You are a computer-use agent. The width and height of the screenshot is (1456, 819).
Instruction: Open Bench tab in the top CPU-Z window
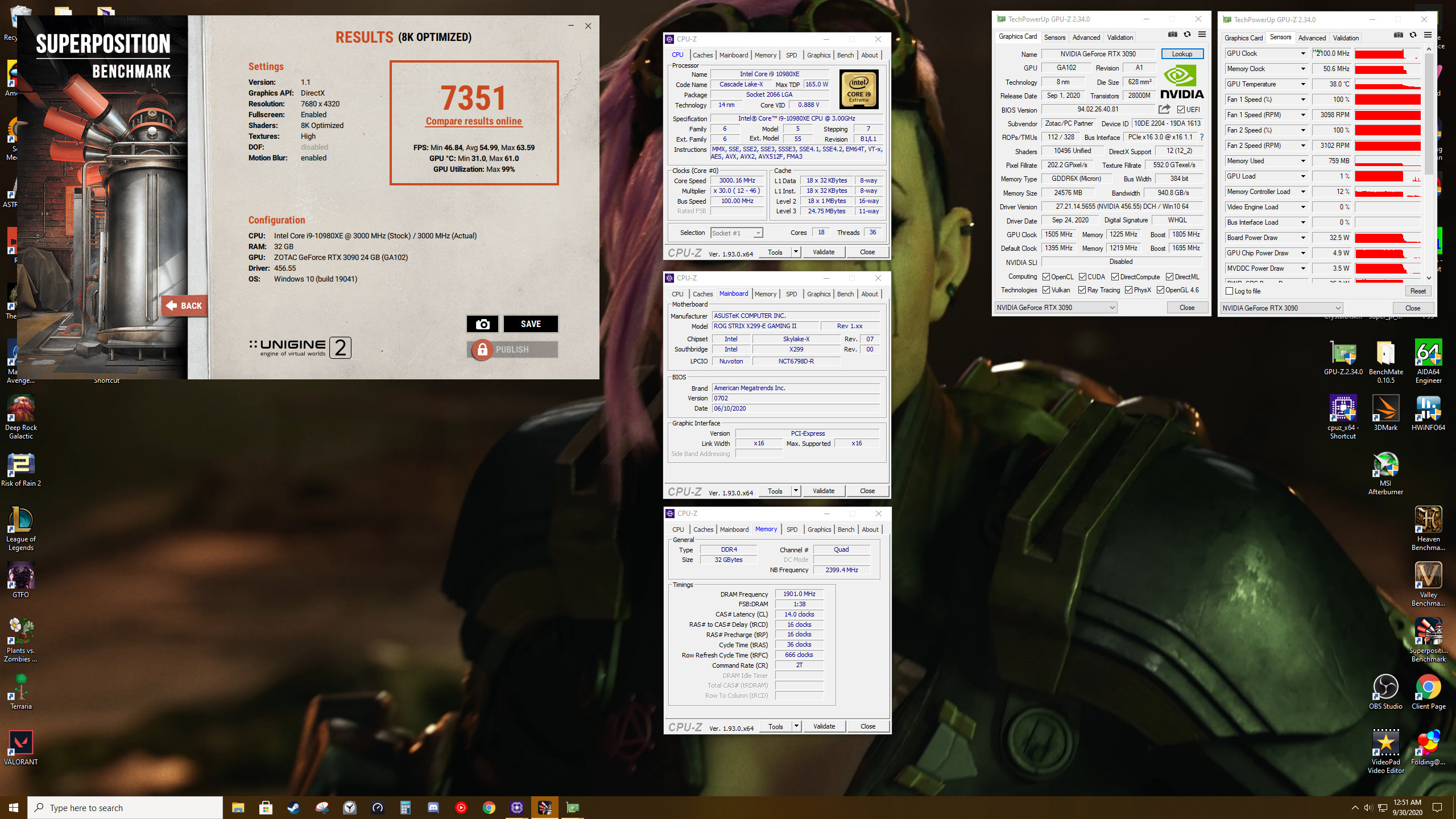[x=845, y=55]
